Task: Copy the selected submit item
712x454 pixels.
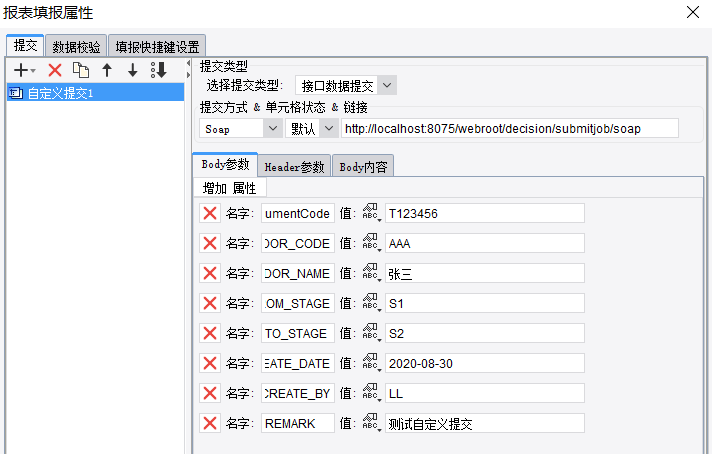Action: point(81,70)
